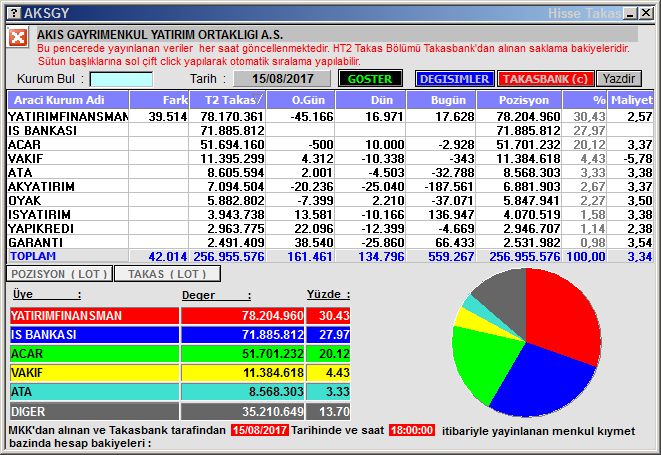Click the red YATIRIMFINANSMAN legend bar

[94, 315]
